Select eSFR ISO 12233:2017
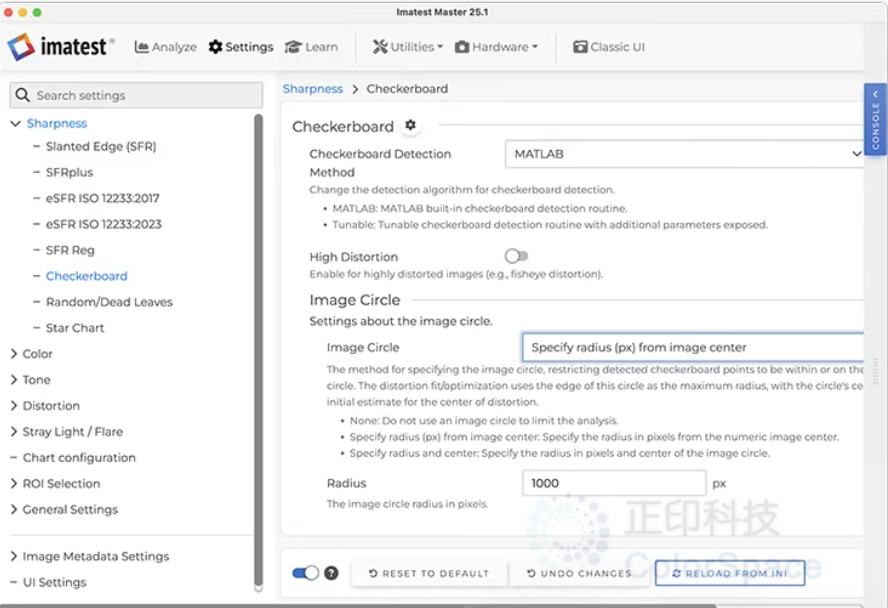The width and height of the screenshot is (888, 608). pos(103,198)
